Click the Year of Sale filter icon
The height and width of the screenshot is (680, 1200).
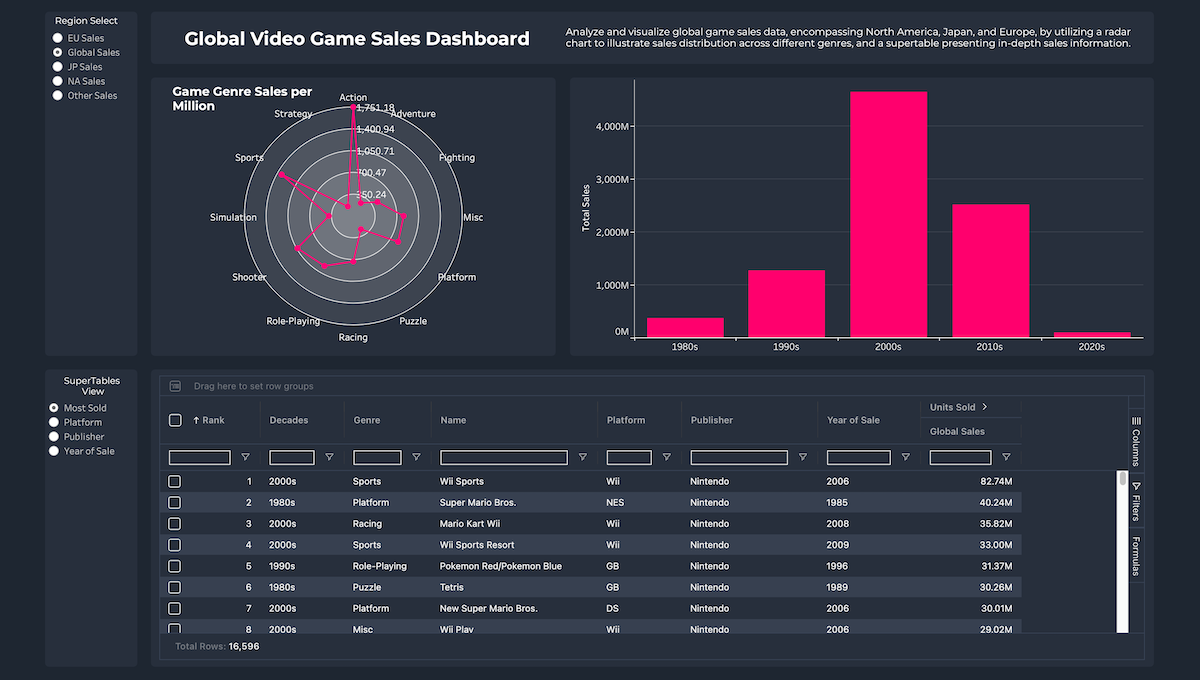tap(905, 457)
